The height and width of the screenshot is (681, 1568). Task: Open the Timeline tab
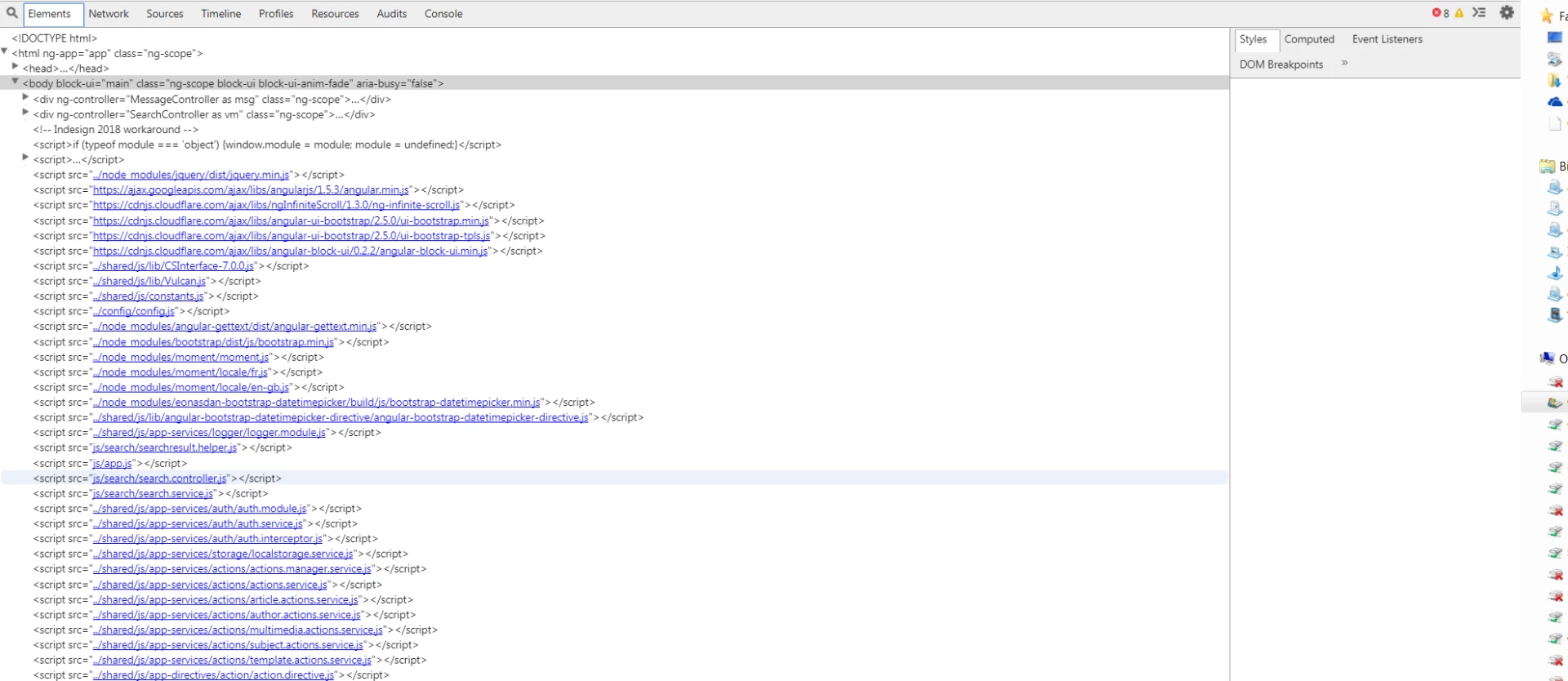221,14
